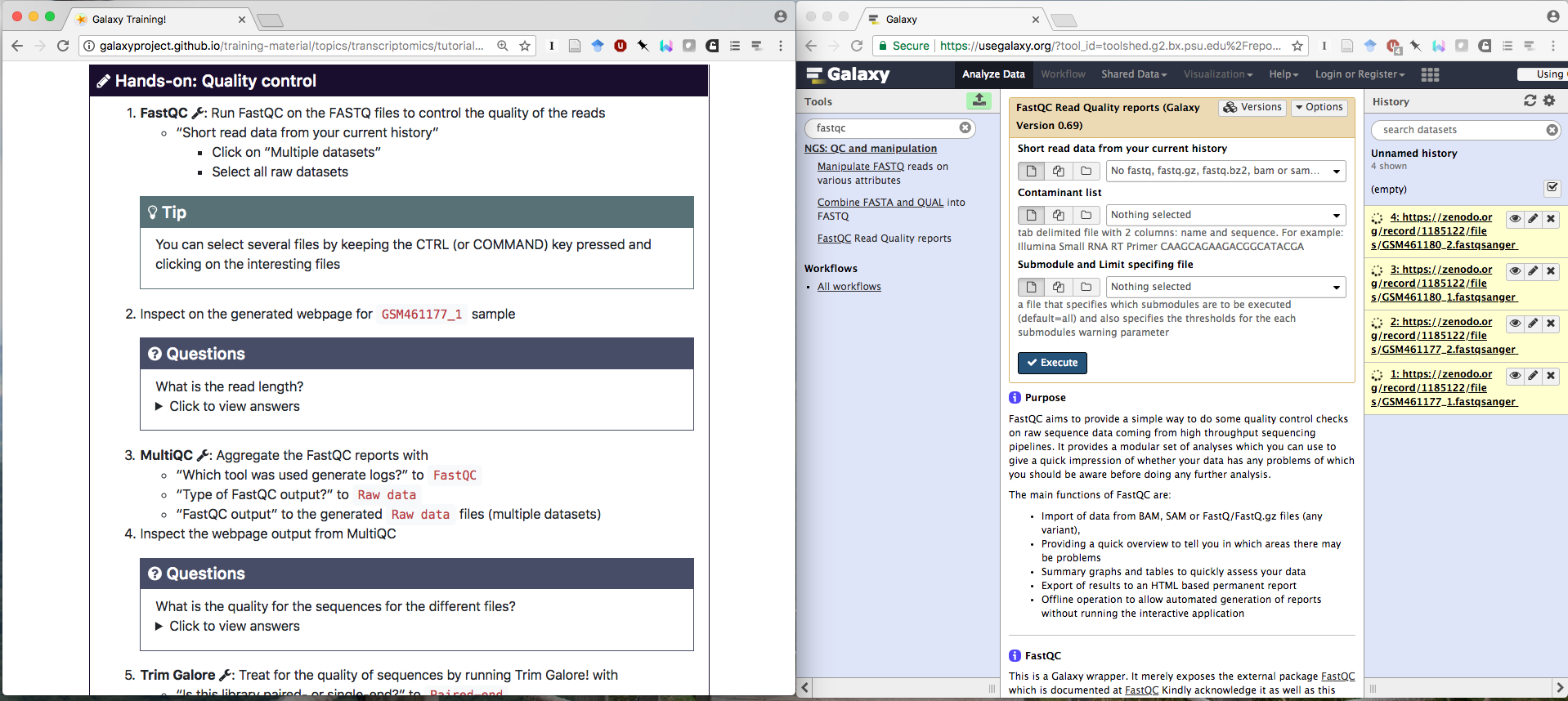Edit attributes of dataset 3 pencil icon

tap(1533, 271)
